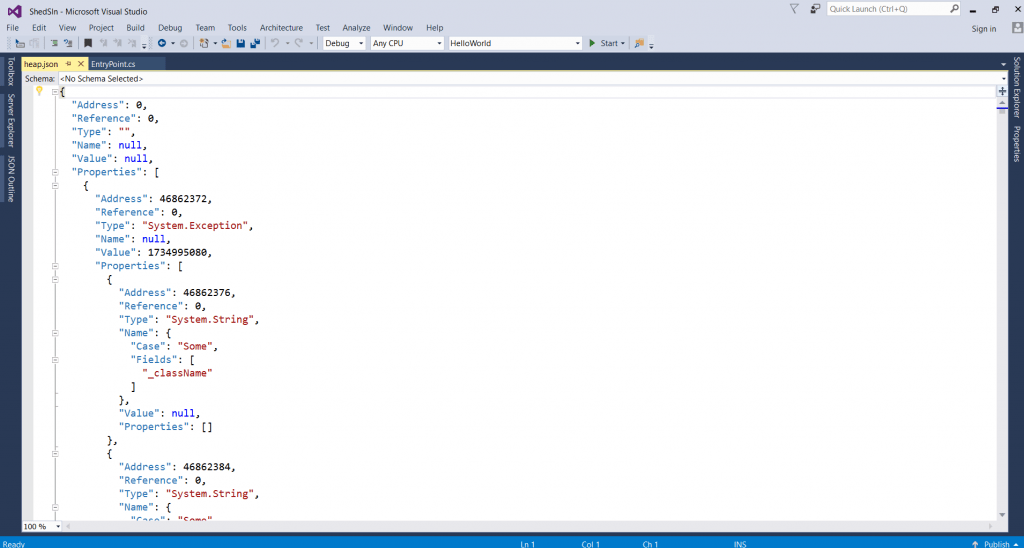Open the JSON Outline side tab

[10, 179]
